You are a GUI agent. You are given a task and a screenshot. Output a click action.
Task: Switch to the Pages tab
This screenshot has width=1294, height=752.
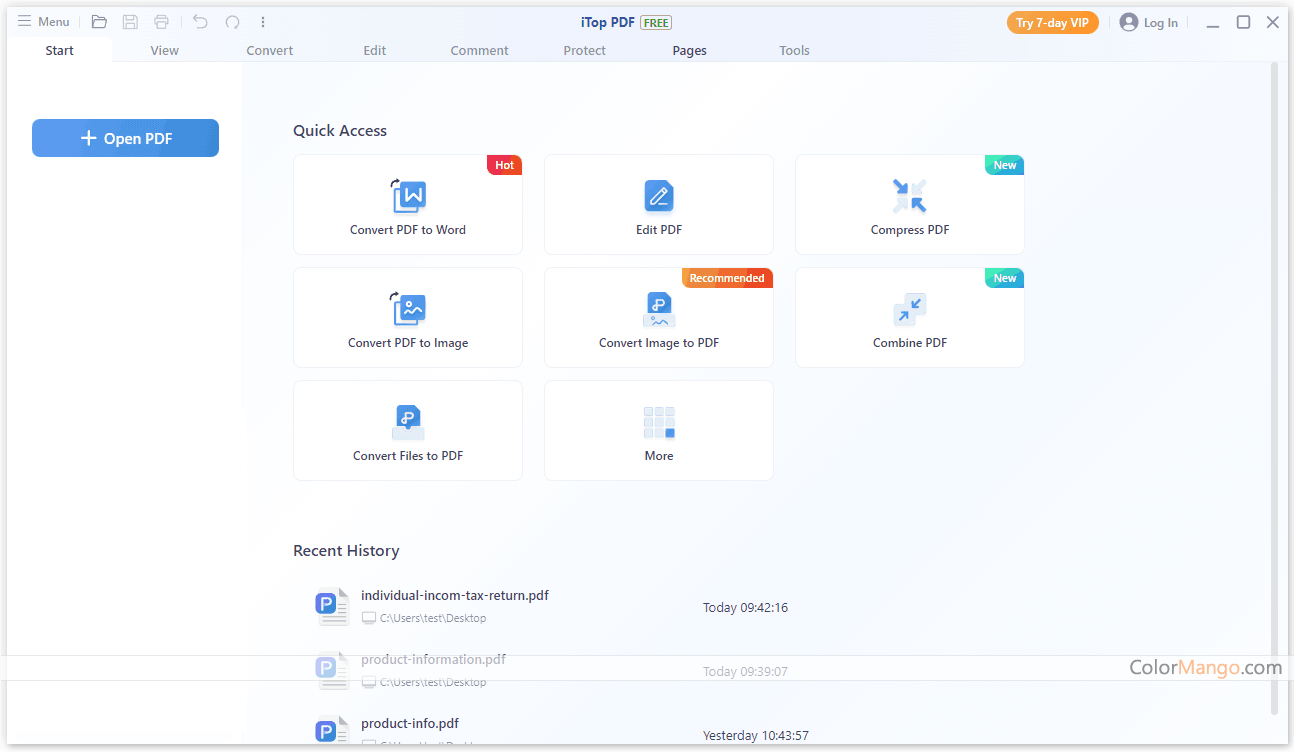pos(690,50)
